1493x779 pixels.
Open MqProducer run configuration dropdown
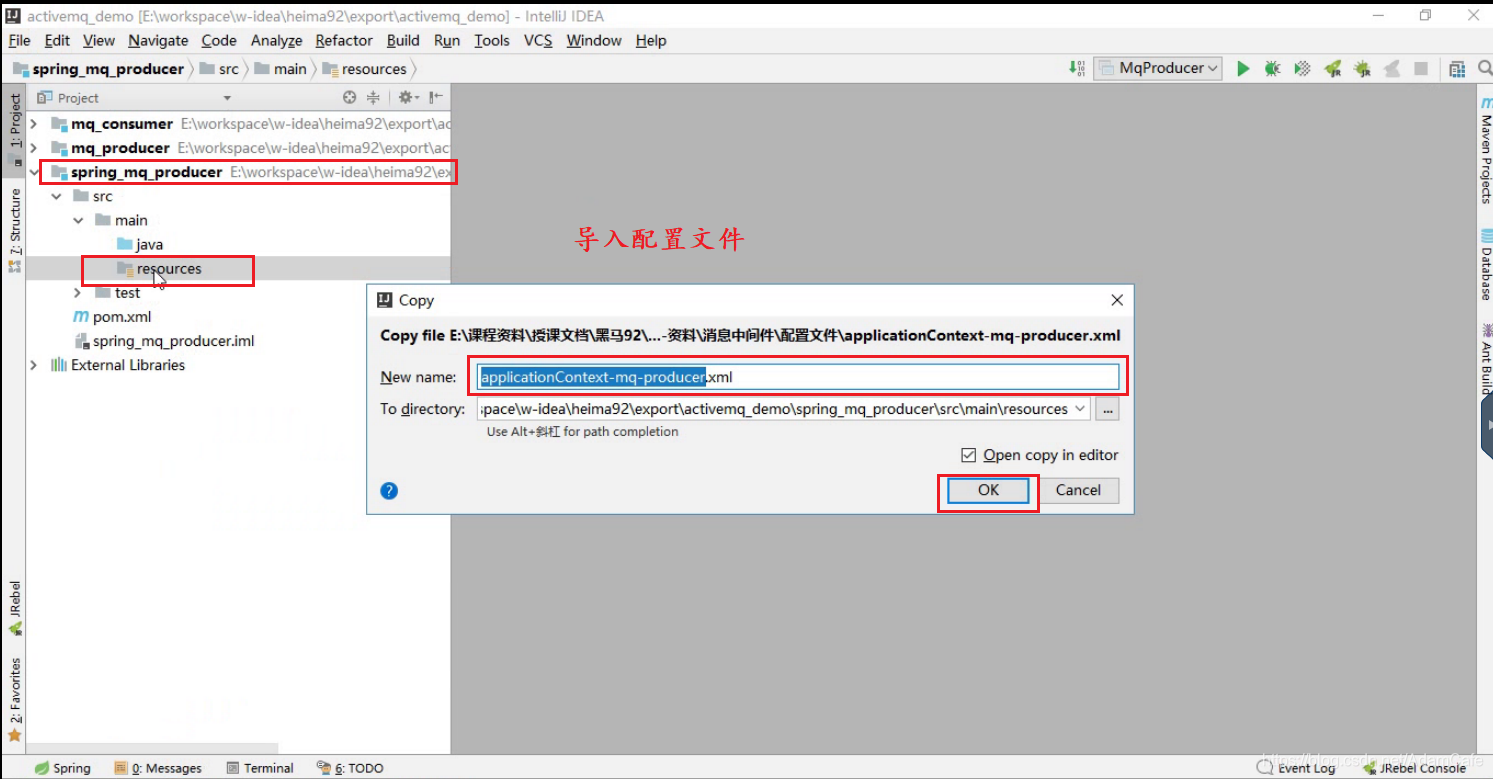pyautogui.click(x=1159, y=68)
